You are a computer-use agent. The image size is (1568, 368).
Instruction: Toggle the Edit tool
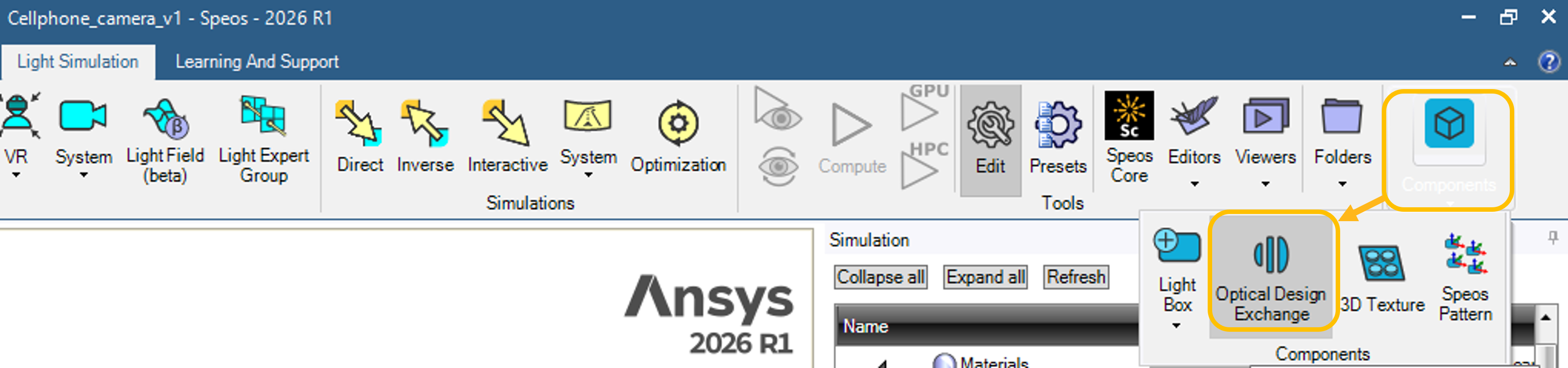(990, 140)
